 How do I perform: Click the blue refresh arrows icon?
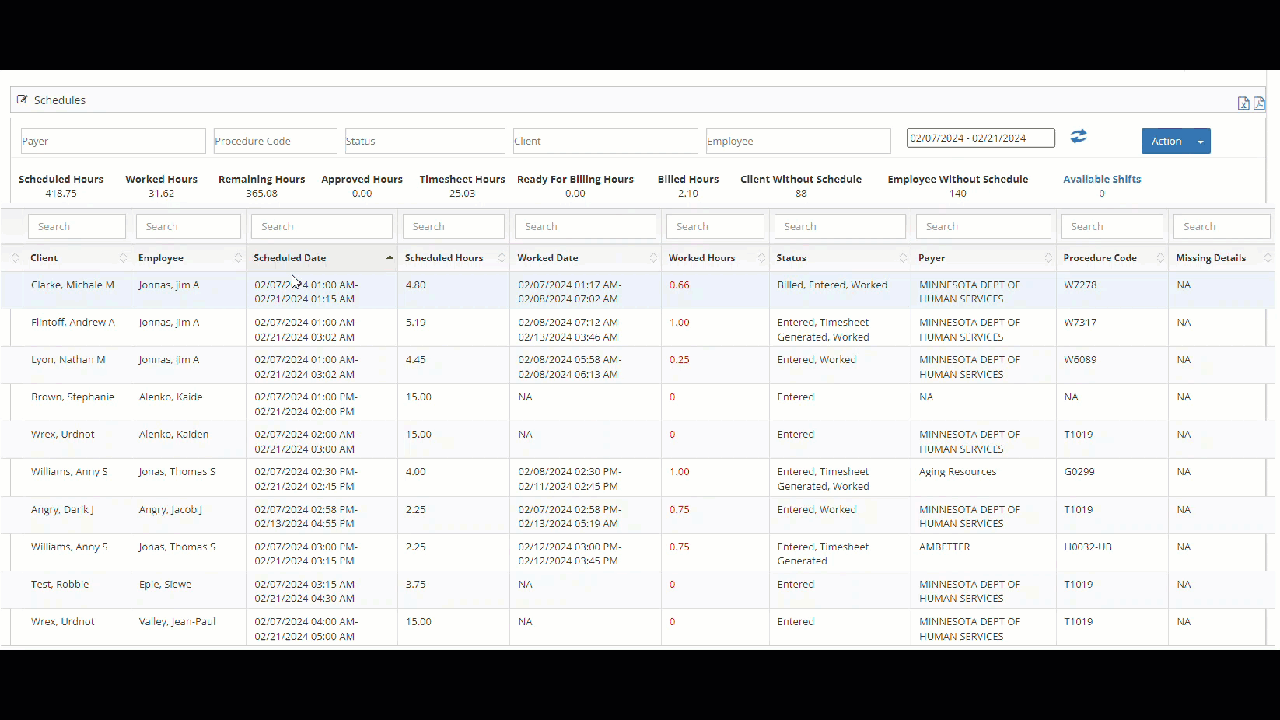point(1078,137)
